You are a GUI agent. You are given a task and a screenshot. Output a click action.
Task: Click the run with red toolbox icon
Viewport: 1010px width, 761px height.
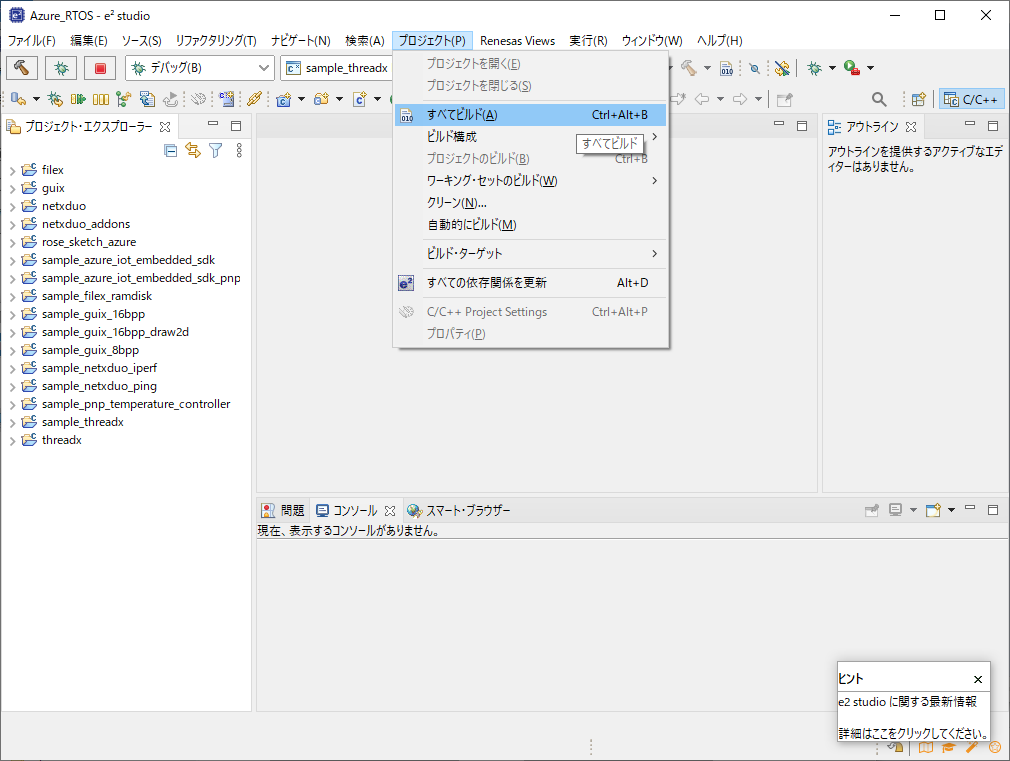tap(852, 68)
